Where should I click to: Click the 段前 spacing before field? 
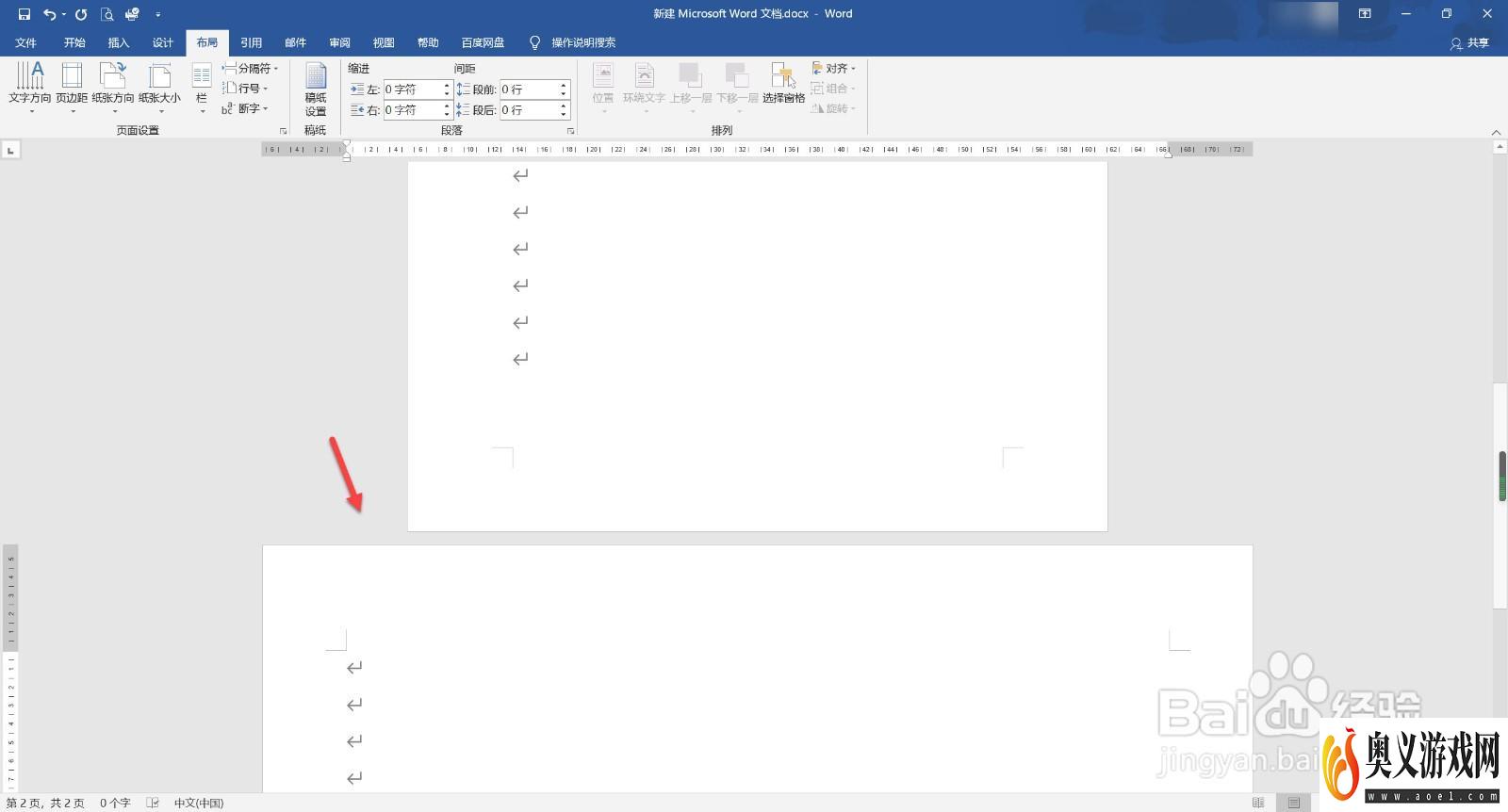pos(529,89)
